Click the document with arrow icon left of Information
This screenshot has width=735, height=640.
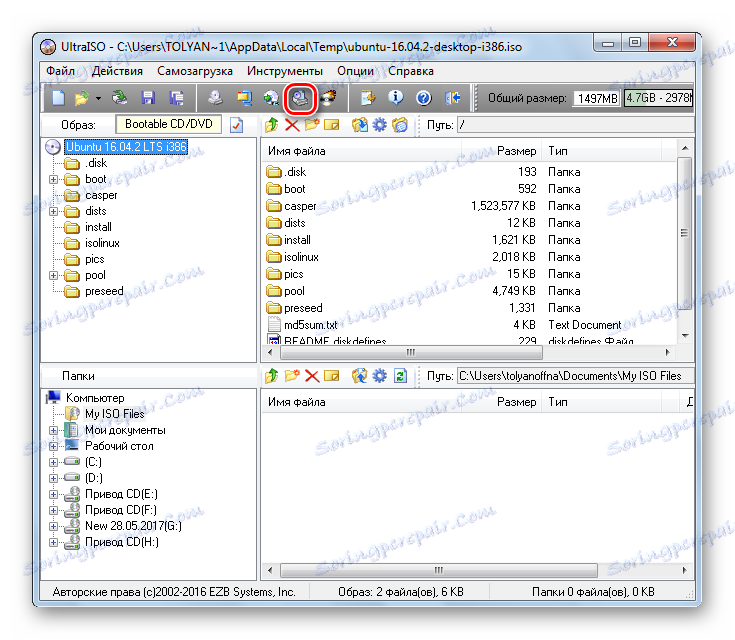[368, 98]
